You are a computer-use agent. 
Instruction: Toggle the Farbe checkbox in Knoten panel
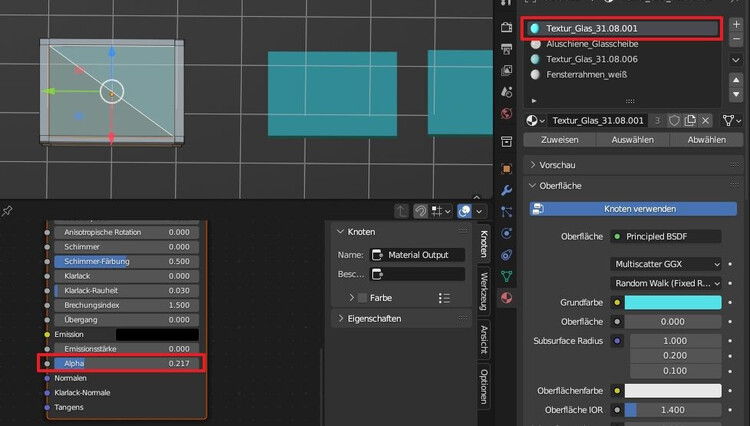[361, 298]
